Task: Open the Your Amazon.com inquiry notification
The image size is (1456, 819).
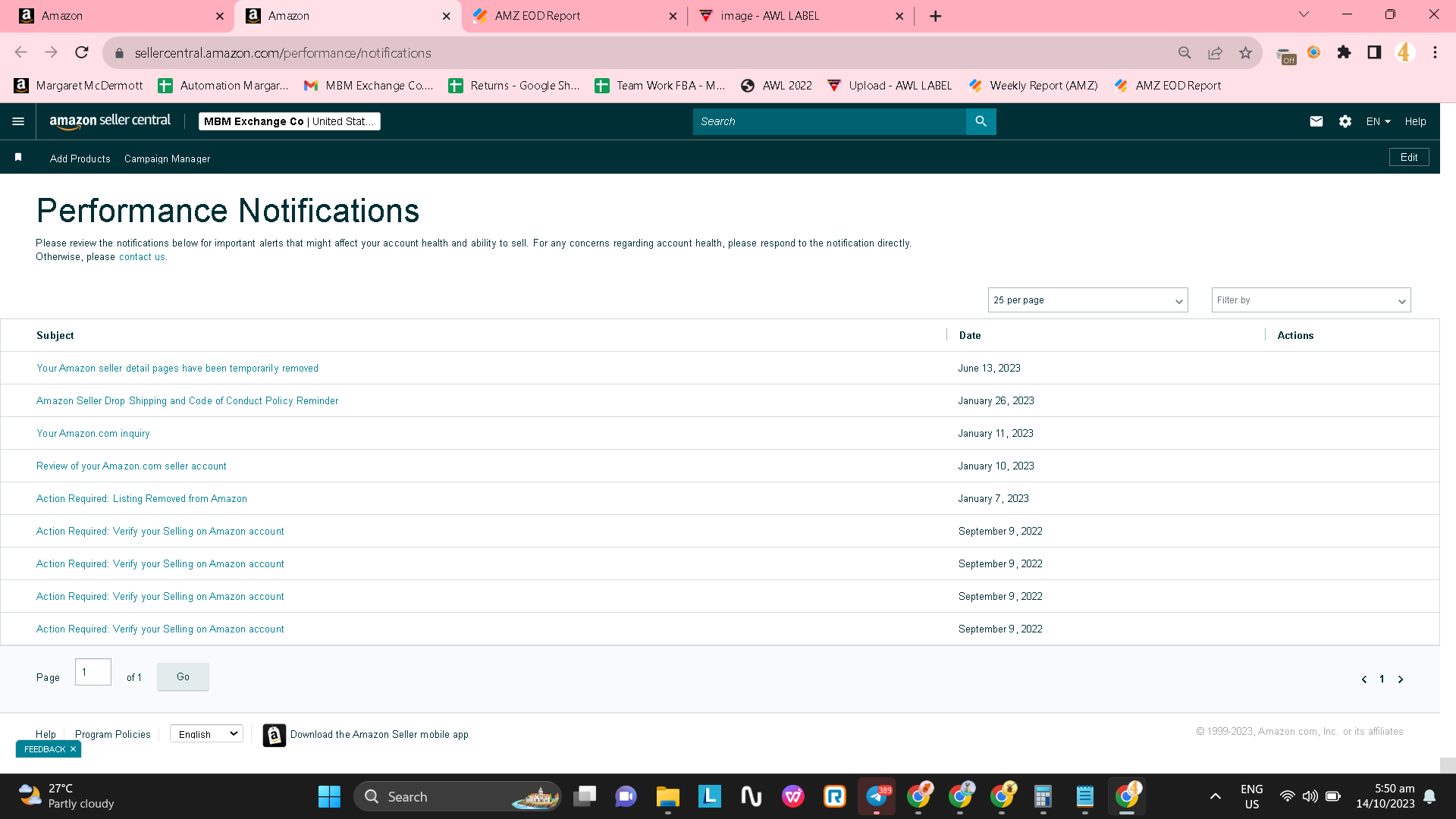Action: pyautogui.click(x=93, y=434)
